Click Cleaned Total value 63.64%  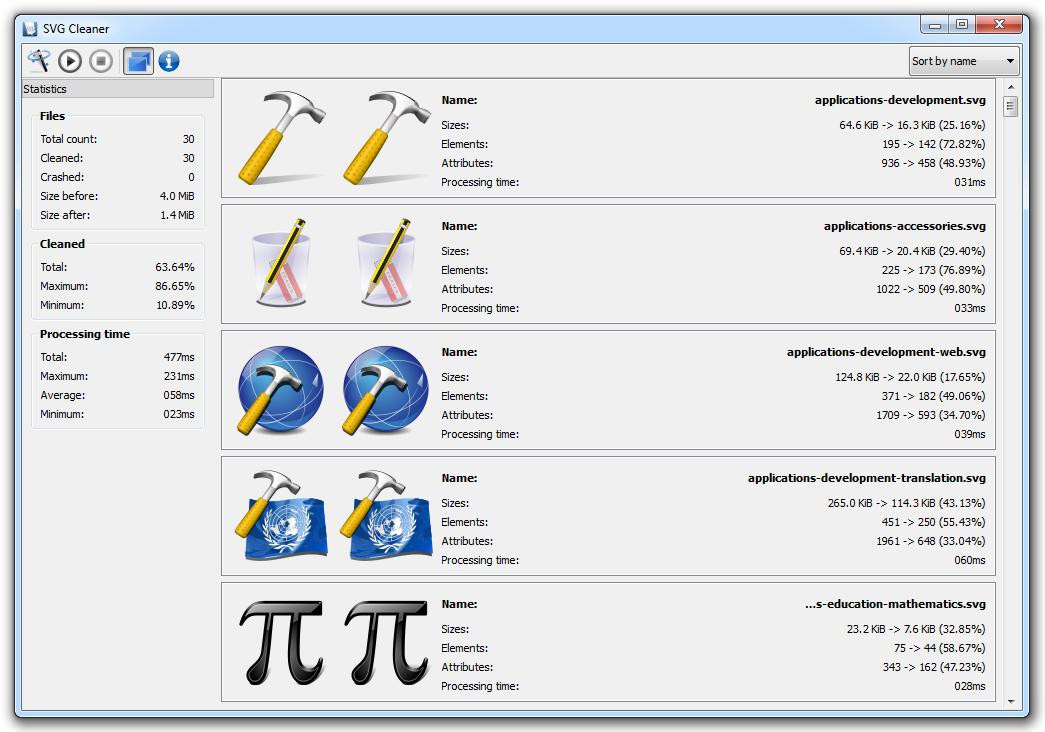click(175, 267)
